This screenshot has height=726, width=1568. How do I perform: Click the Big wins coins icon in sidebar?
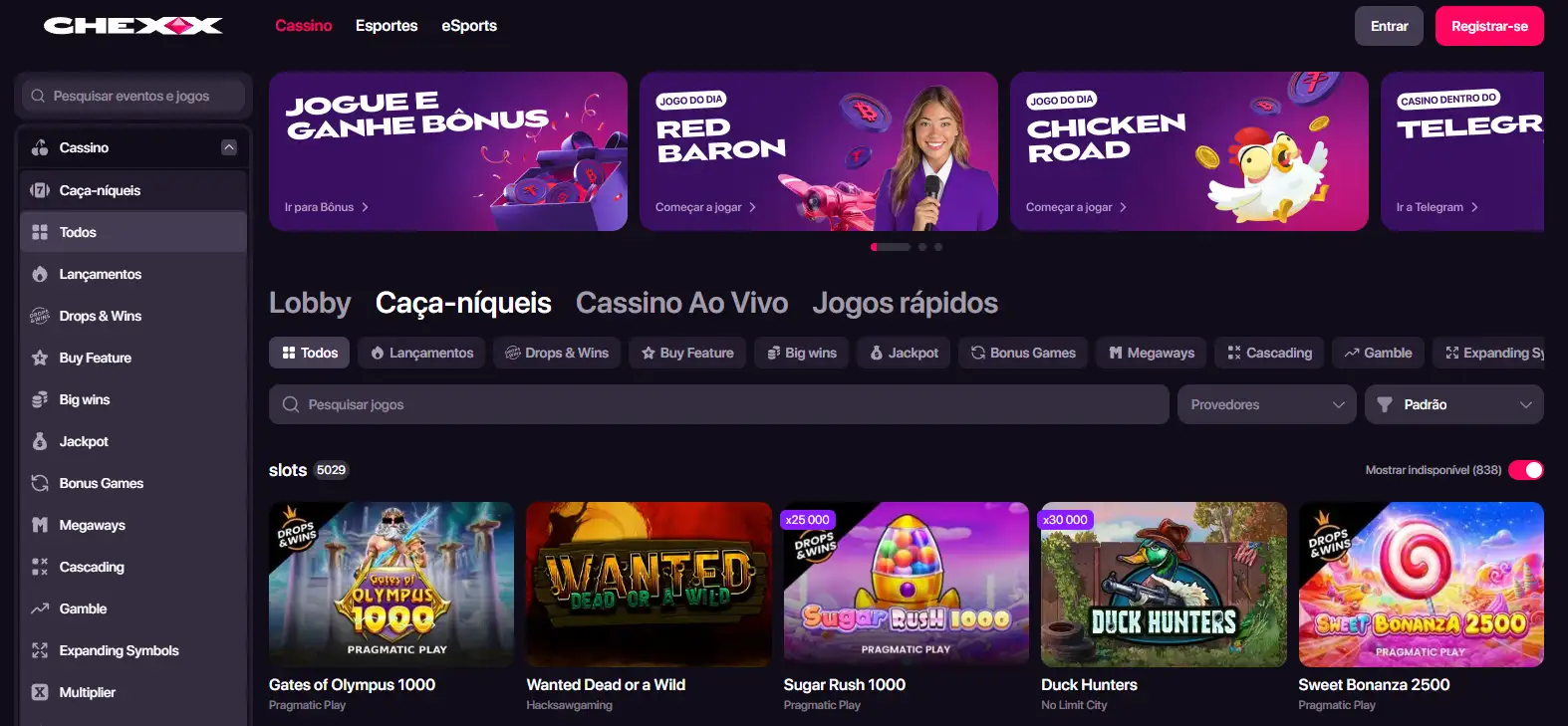tap(40, 399)
